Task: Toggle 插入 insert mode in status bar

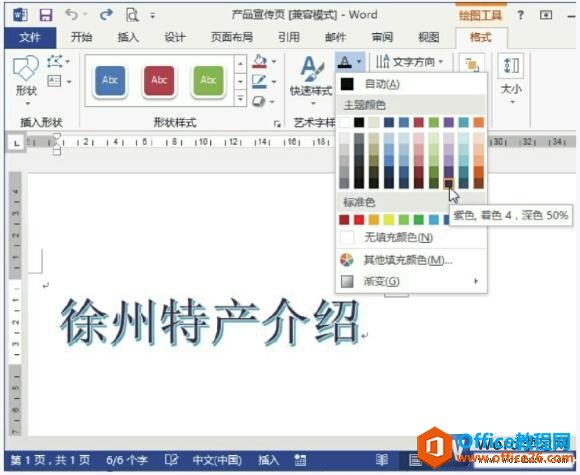Action: tap(268, 460)
